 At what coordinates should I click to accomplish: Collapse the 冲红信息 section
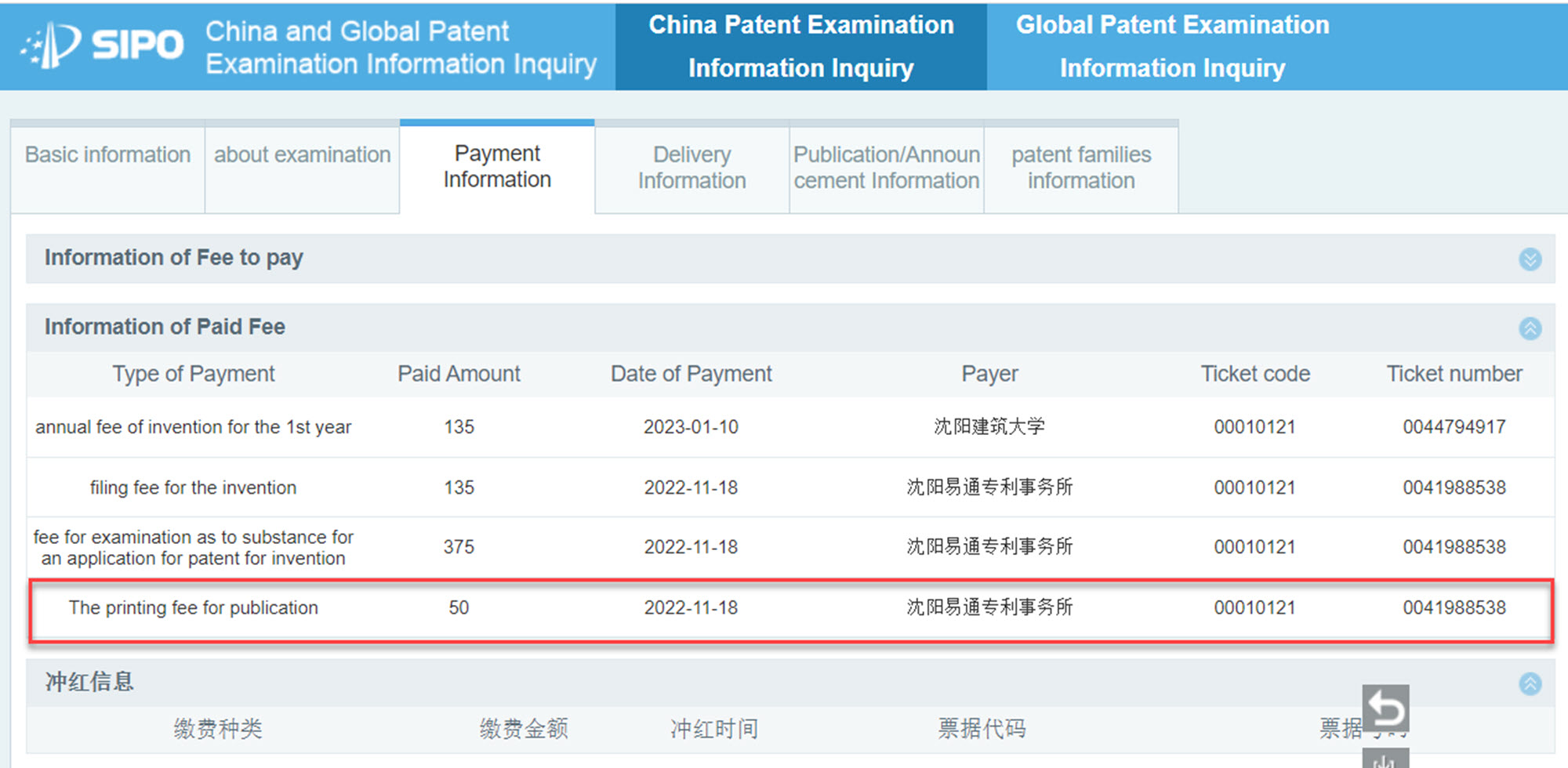coord(1530,683)
